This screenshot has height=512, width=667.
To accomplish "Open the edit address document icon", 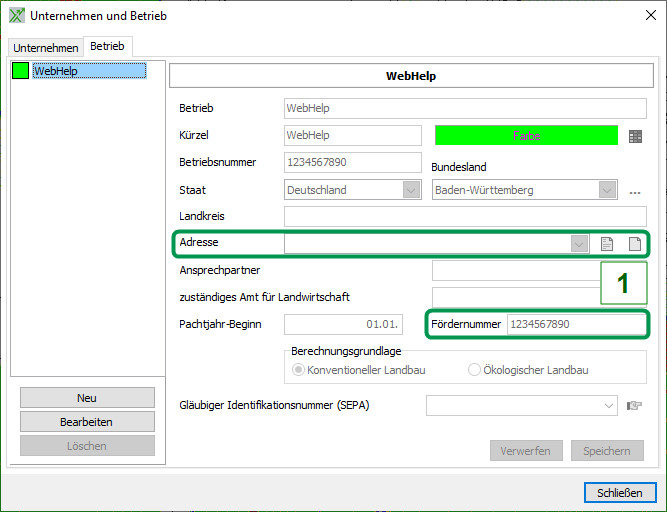I will (x=606, y=243).
